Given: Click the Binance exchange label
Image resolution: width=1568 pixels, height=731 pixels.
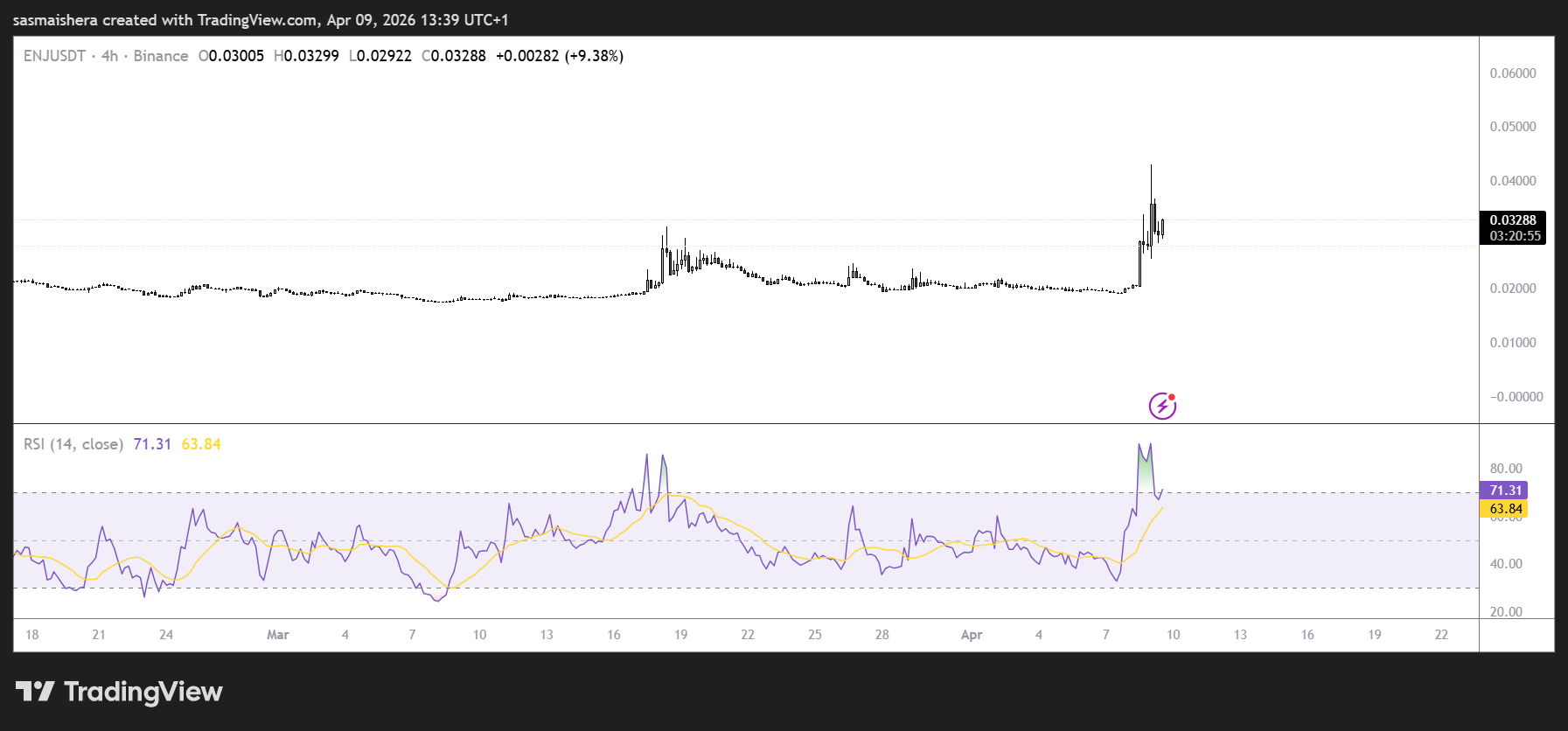Looking at the screenshot, I should click(x=161, y=56).
